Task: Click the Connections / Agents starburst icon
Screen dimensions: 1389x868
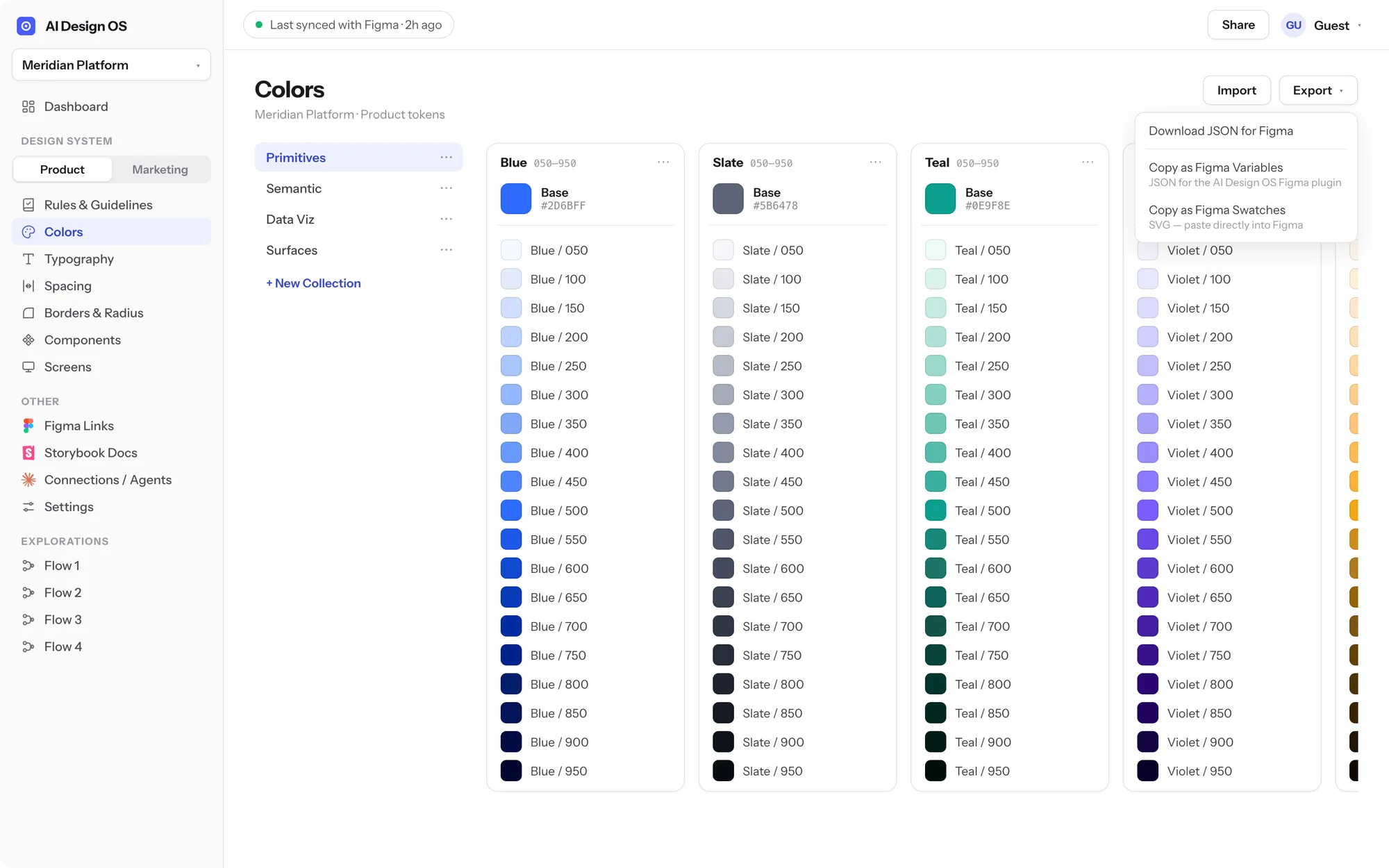Action: pyautogui.click(x=28, y=480)
